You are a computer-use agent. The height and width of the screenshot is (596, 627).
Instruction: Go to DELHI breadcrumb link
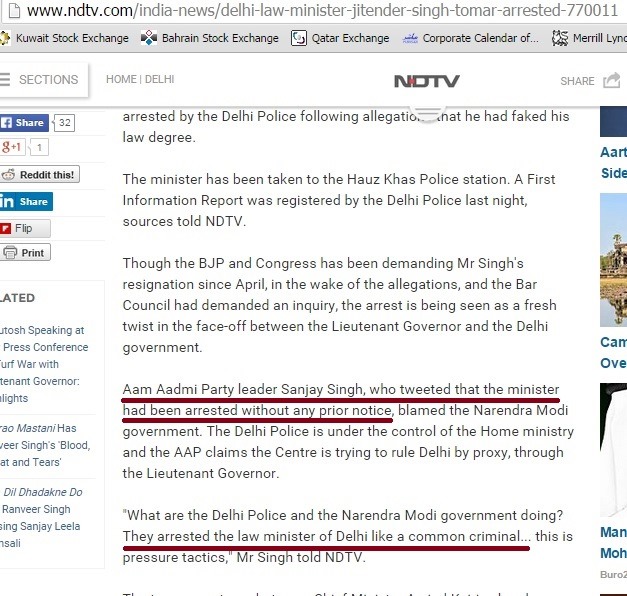(160, 79)
